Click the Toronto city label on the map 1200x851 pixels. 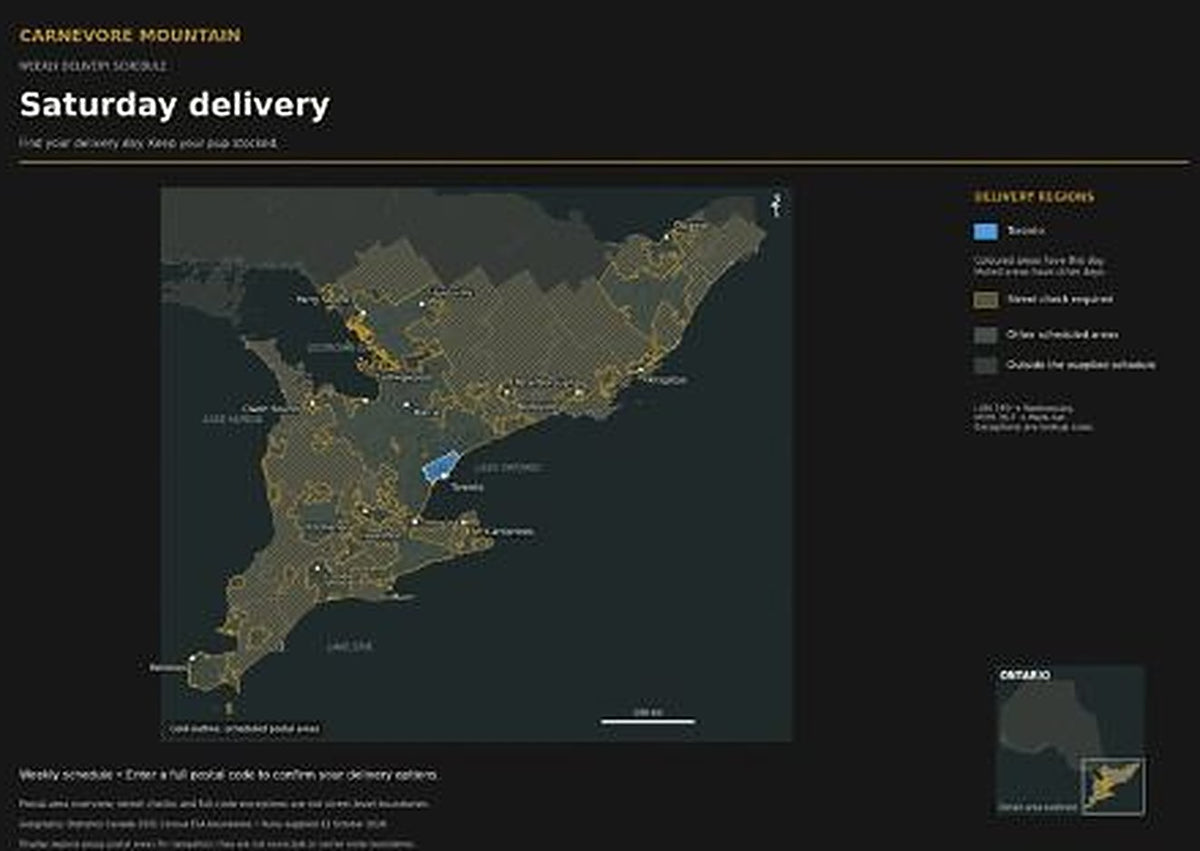pos(467,487)
